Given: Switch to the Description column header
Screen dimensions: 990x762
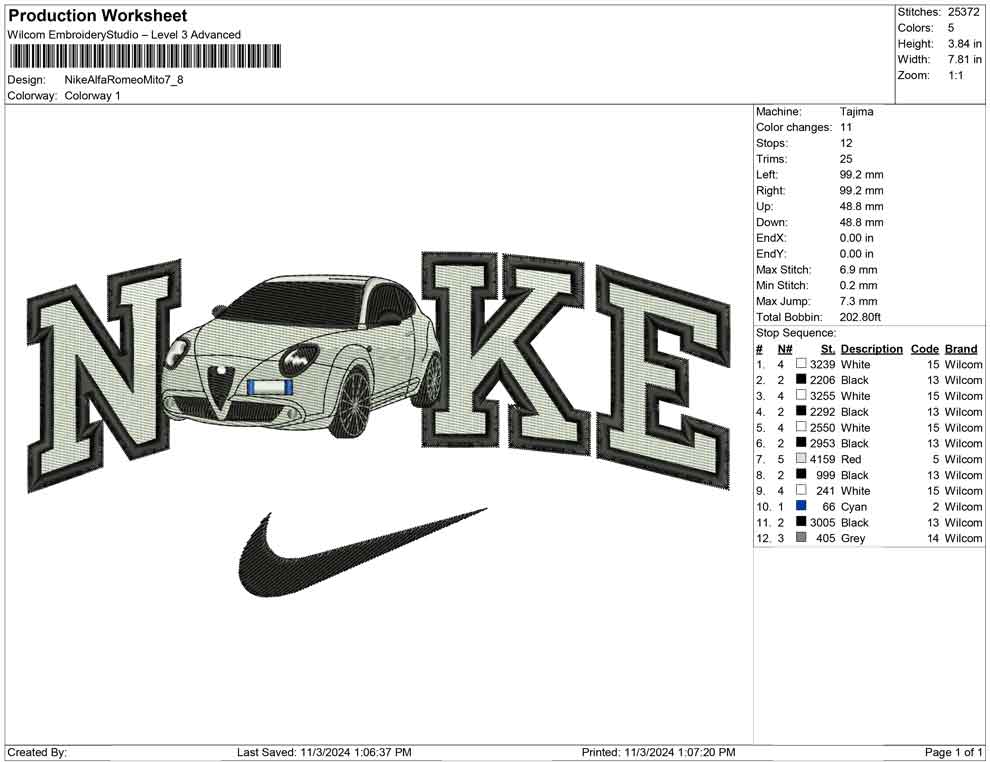Looking at the screenshot, I should coord(871,348).
